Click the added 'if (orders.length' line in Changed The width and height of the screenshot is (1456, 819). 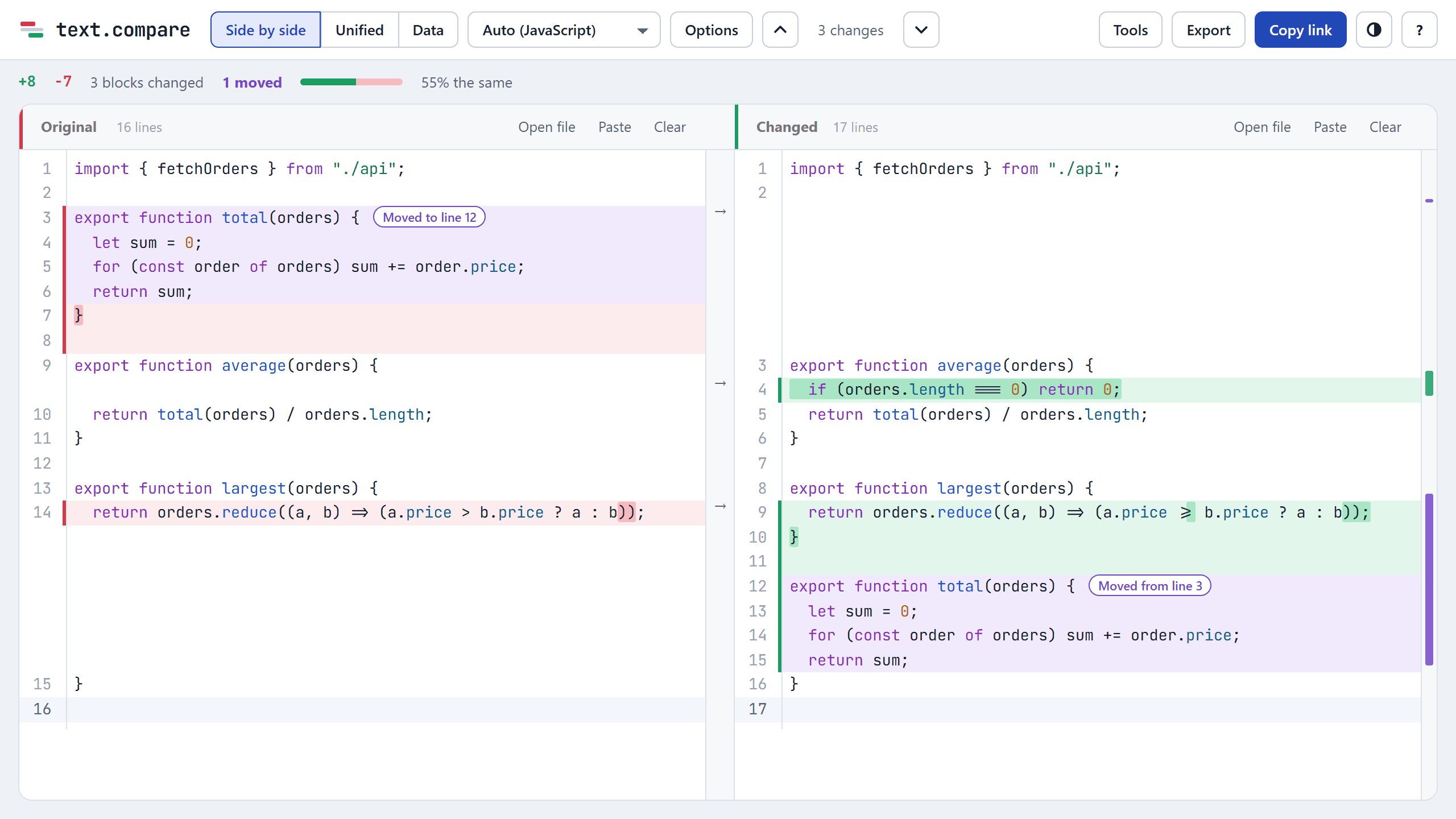1101,390
